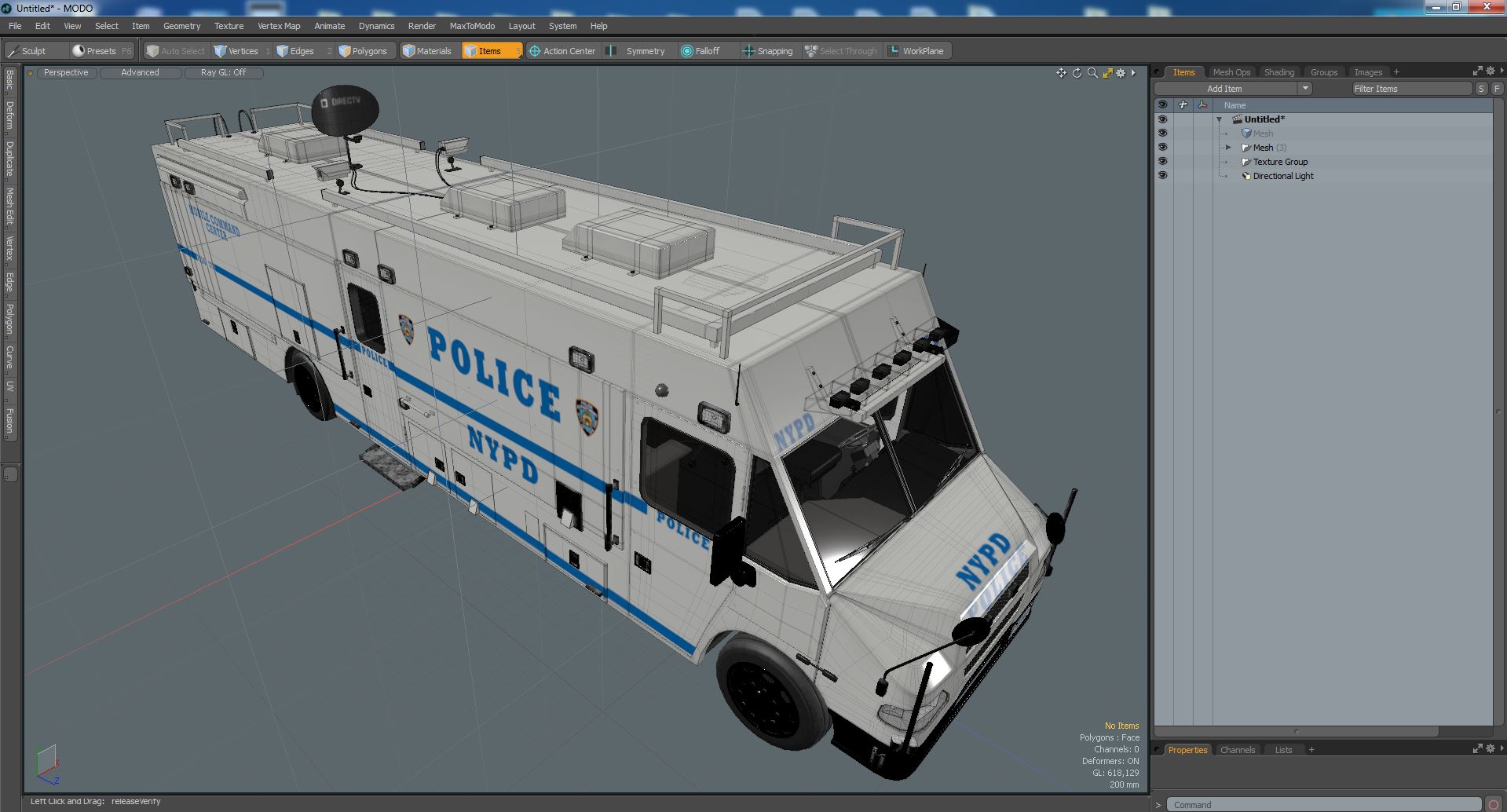Switch to the Groups tab
The height and width of the screenshot is (812, 1507).
(x=1323, y=72)
